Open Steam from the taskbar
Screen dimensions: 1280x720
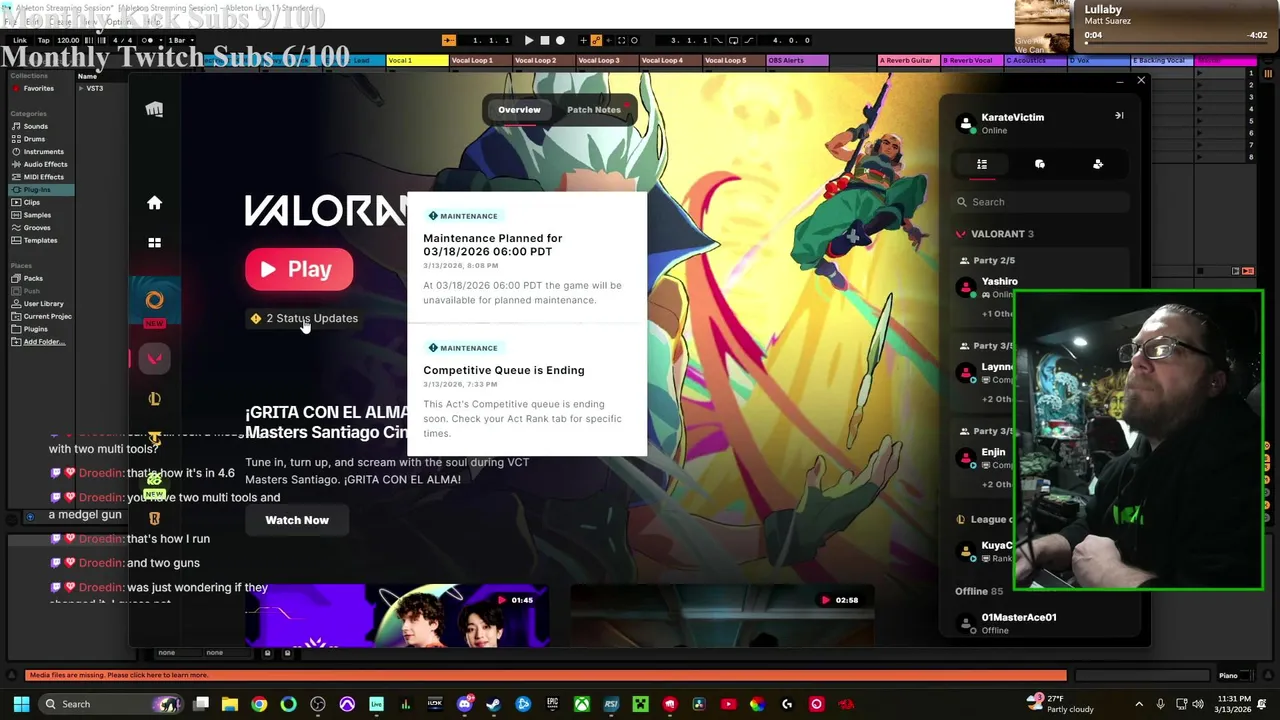(493, 704)
